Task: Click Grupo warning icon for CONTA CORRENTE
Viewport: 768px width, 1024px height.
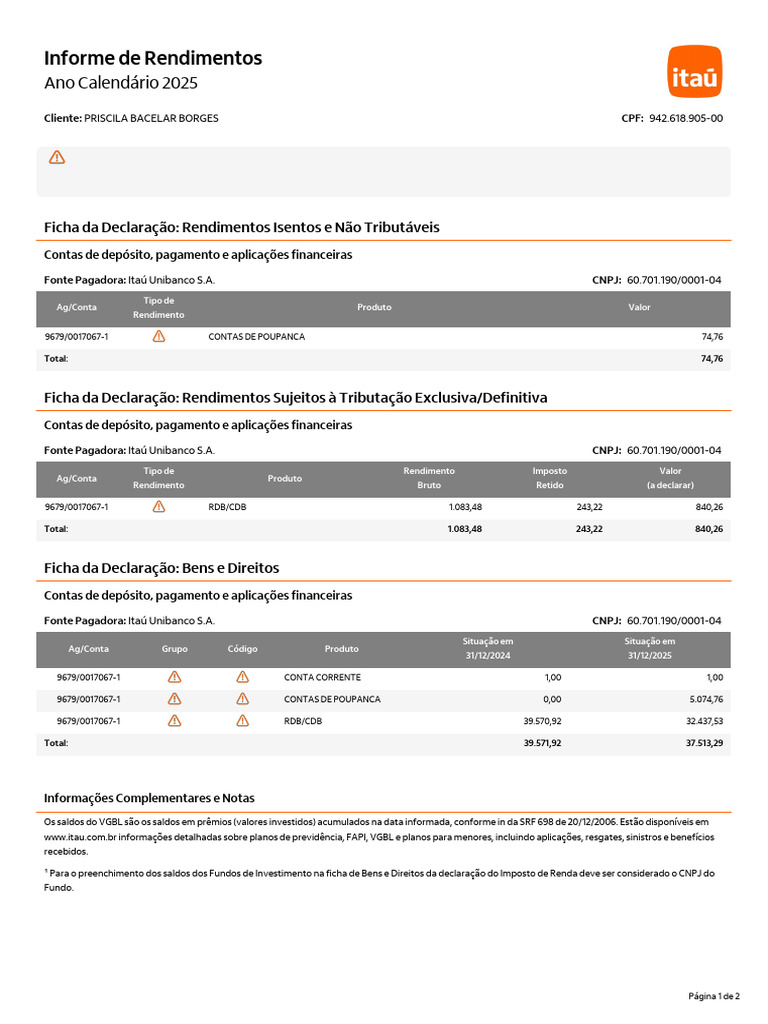Action: coord(174,677)
